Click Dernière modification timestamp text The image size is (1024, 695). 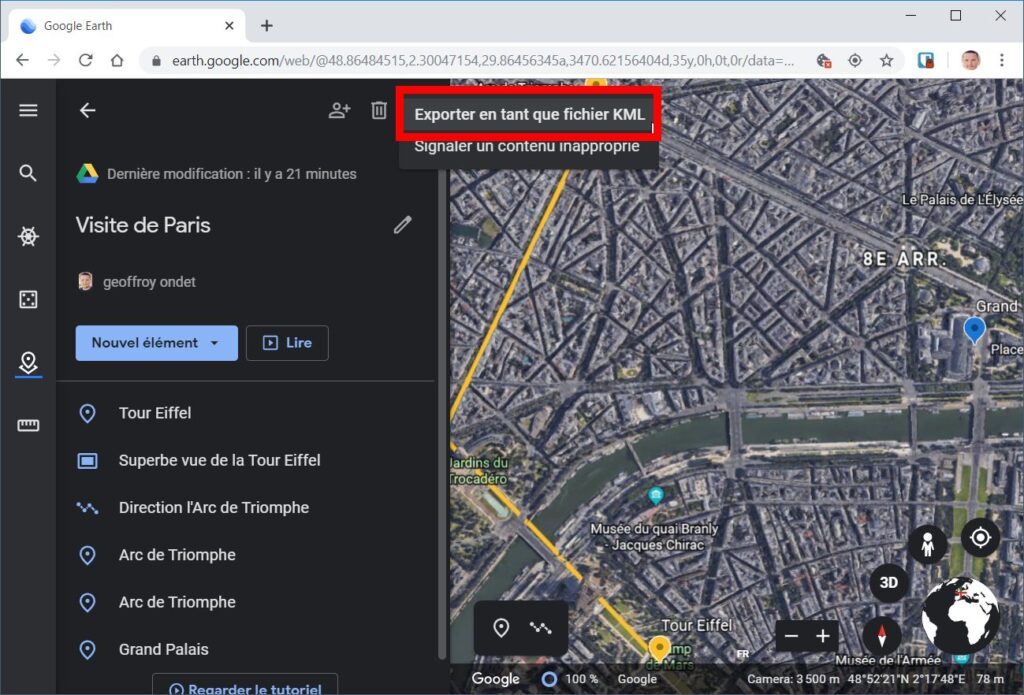[x=232, y=174]
